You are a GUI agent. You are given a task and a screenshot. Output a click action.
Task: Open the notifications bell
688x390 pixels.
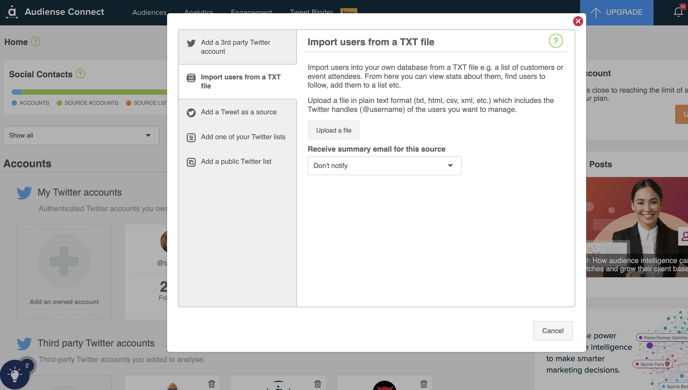coord(678,12)
